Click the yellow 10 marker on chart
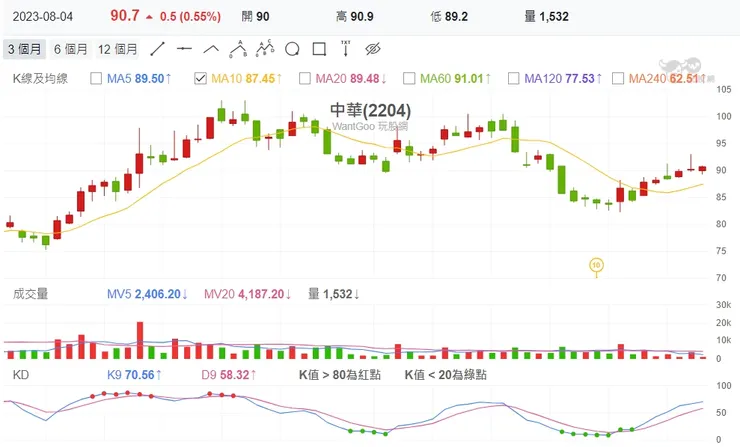 (596, 265)
